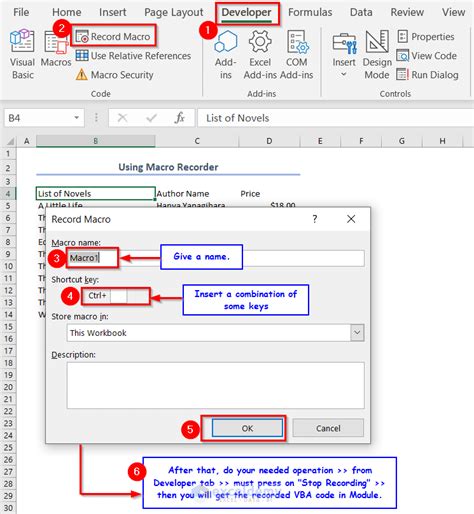This screenshot has height=514, width=474.
Task: Switch to the Data tab
Action: 361,12
